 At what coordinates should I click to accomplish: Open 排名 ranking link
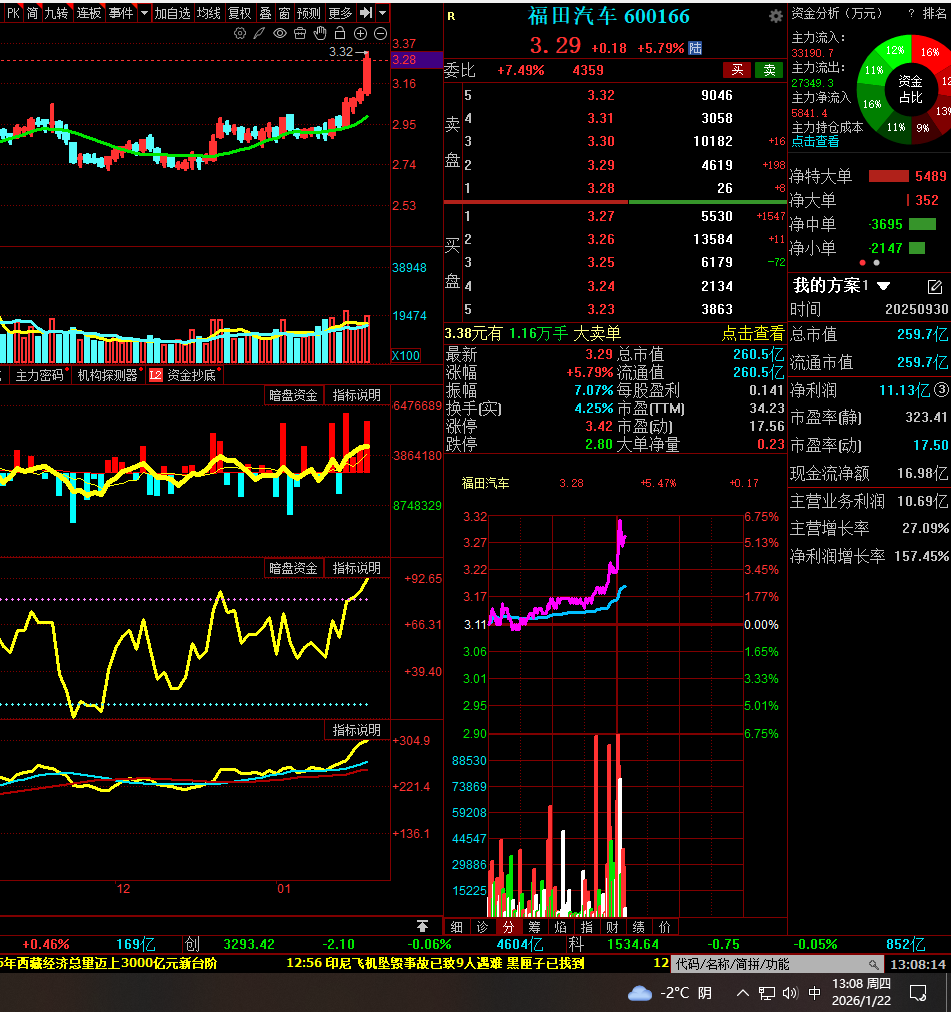(934, 13)
